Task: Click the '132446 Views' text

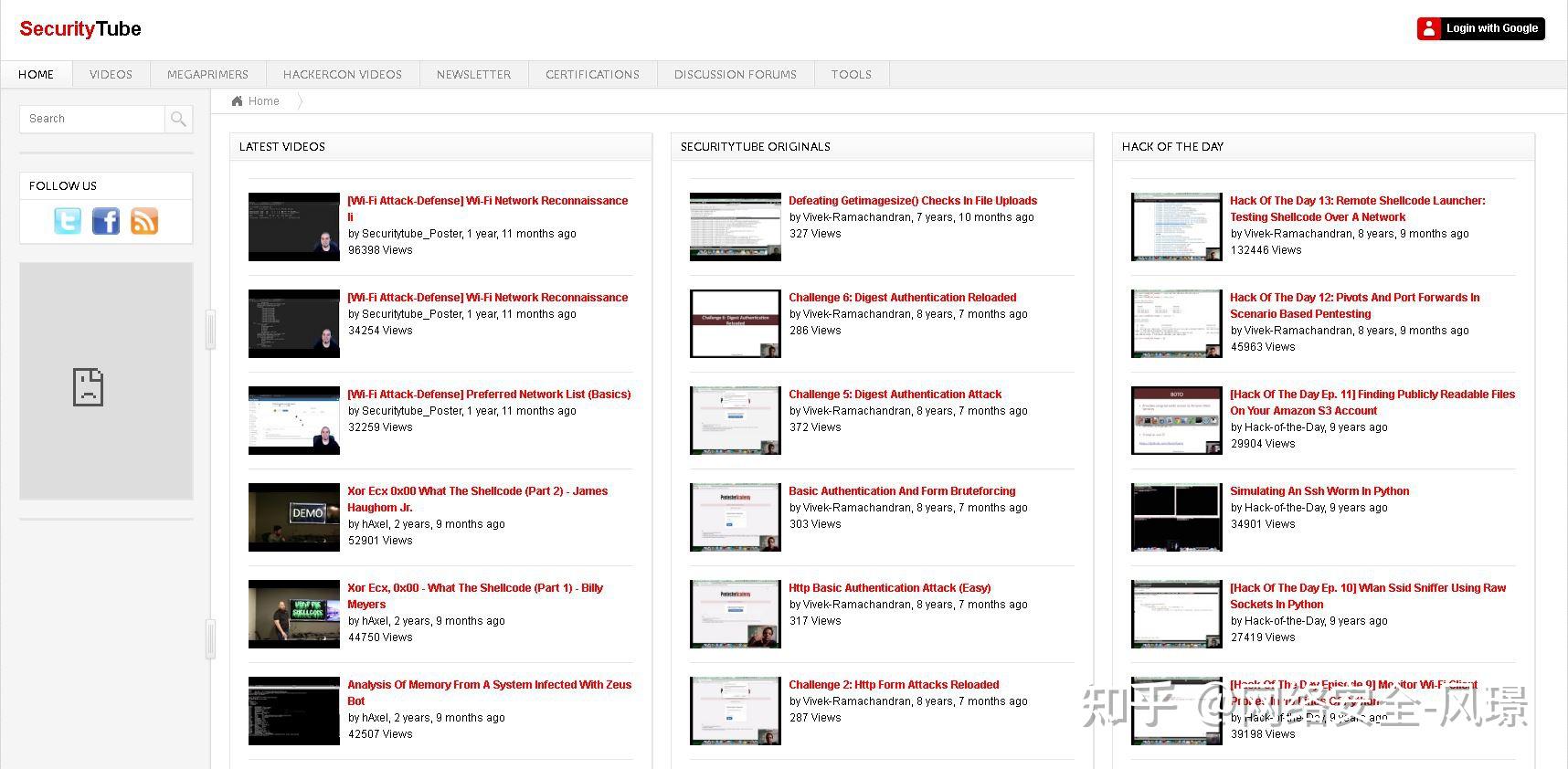Action: tap(1266, 250)
